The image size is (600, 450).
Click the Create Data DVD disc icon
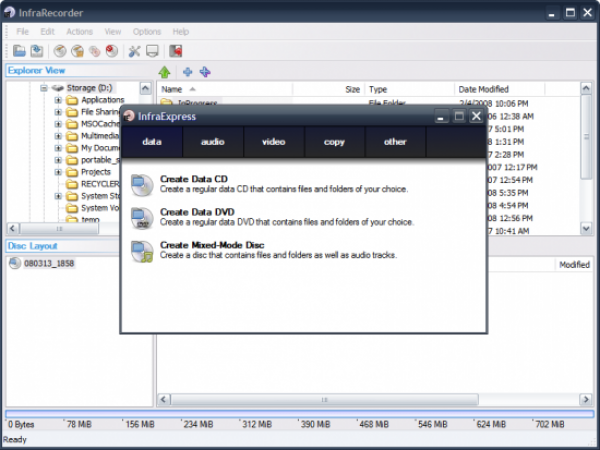tap(142, 218)
